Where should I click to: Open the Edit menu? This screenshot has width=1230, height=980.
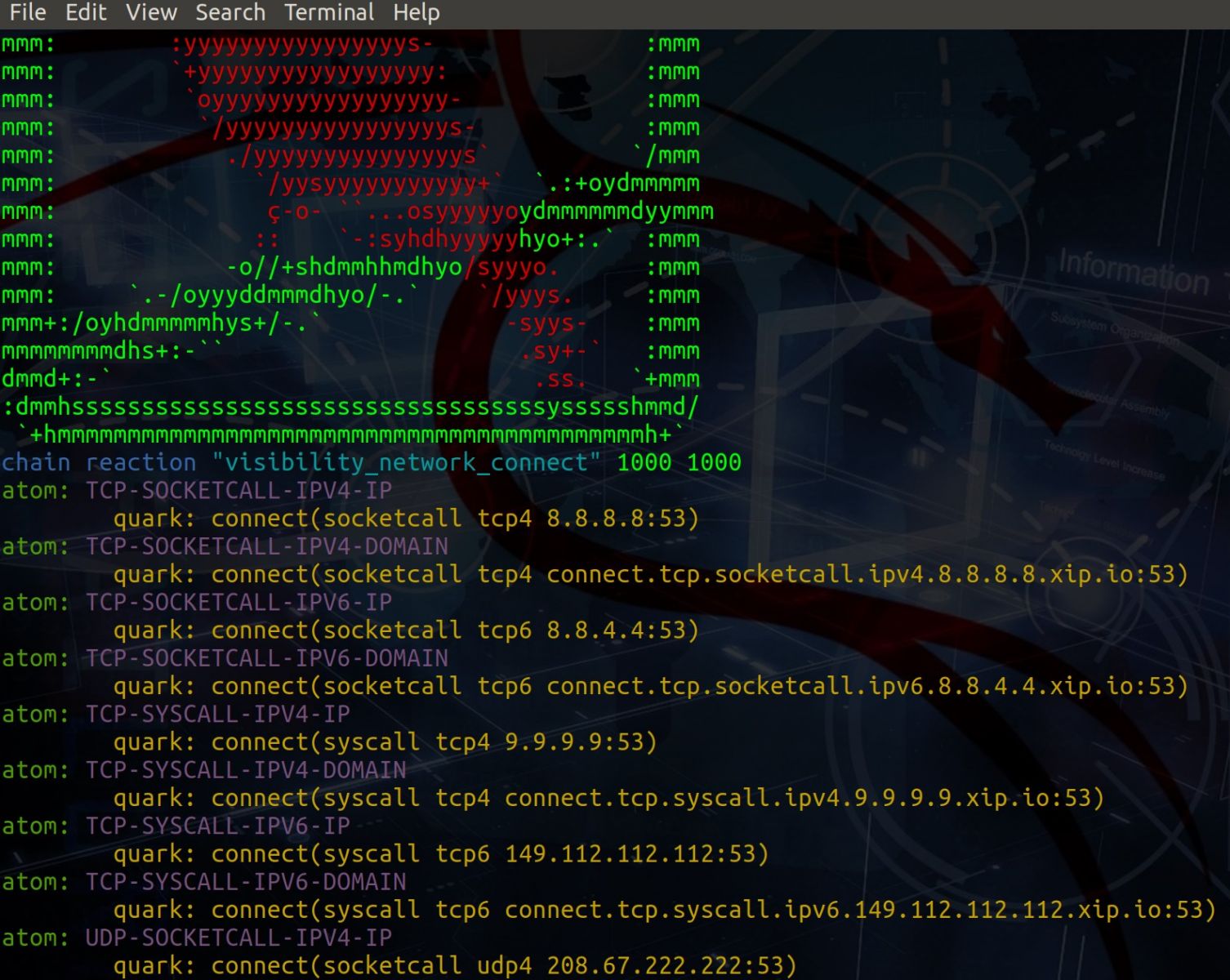tap(86, 12)
